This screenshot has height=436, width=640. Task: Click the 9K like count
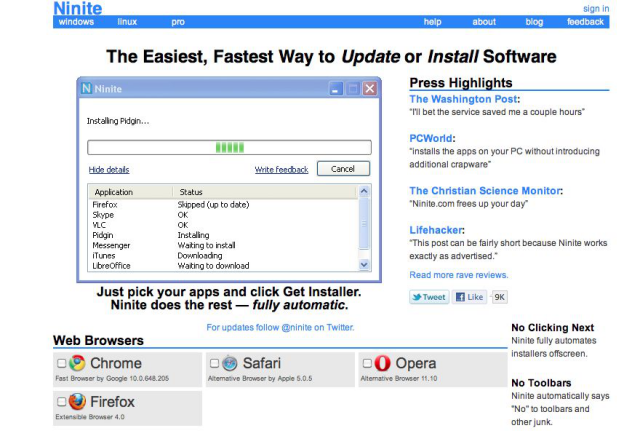pyautogui.click(x=500, y=297)
